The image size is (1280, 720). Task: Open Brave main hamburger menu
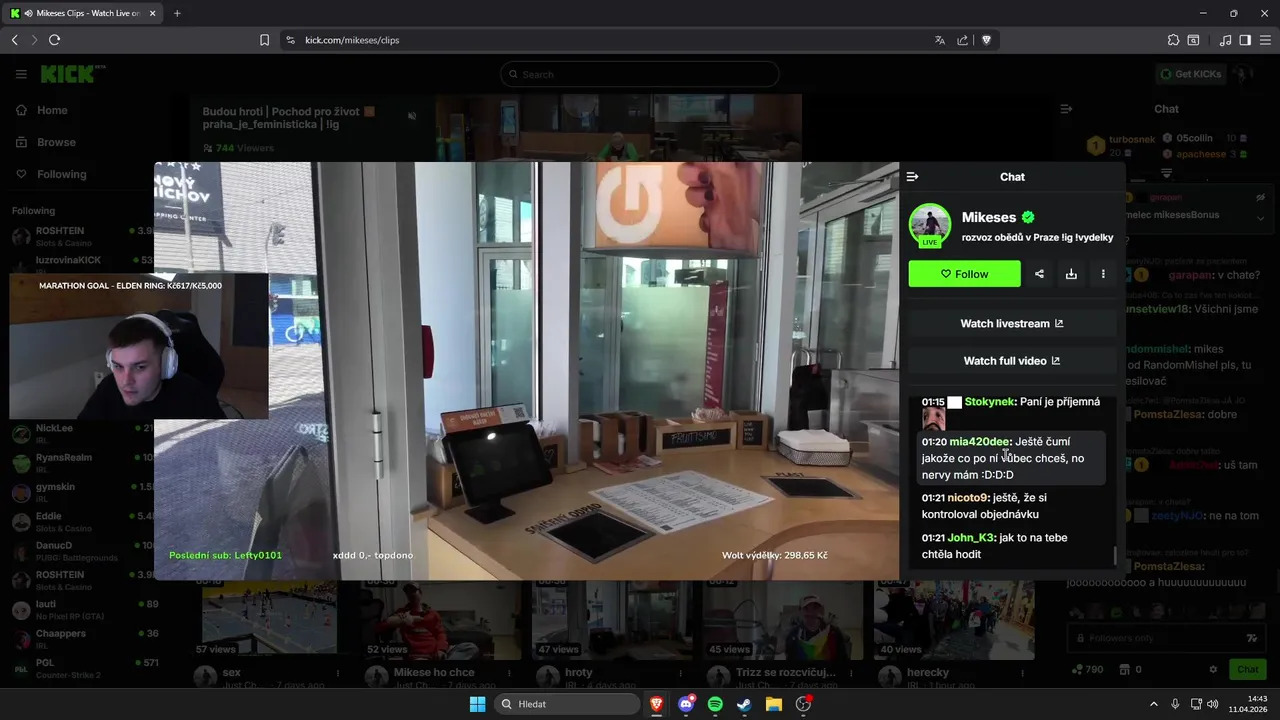coord(1265,40)
